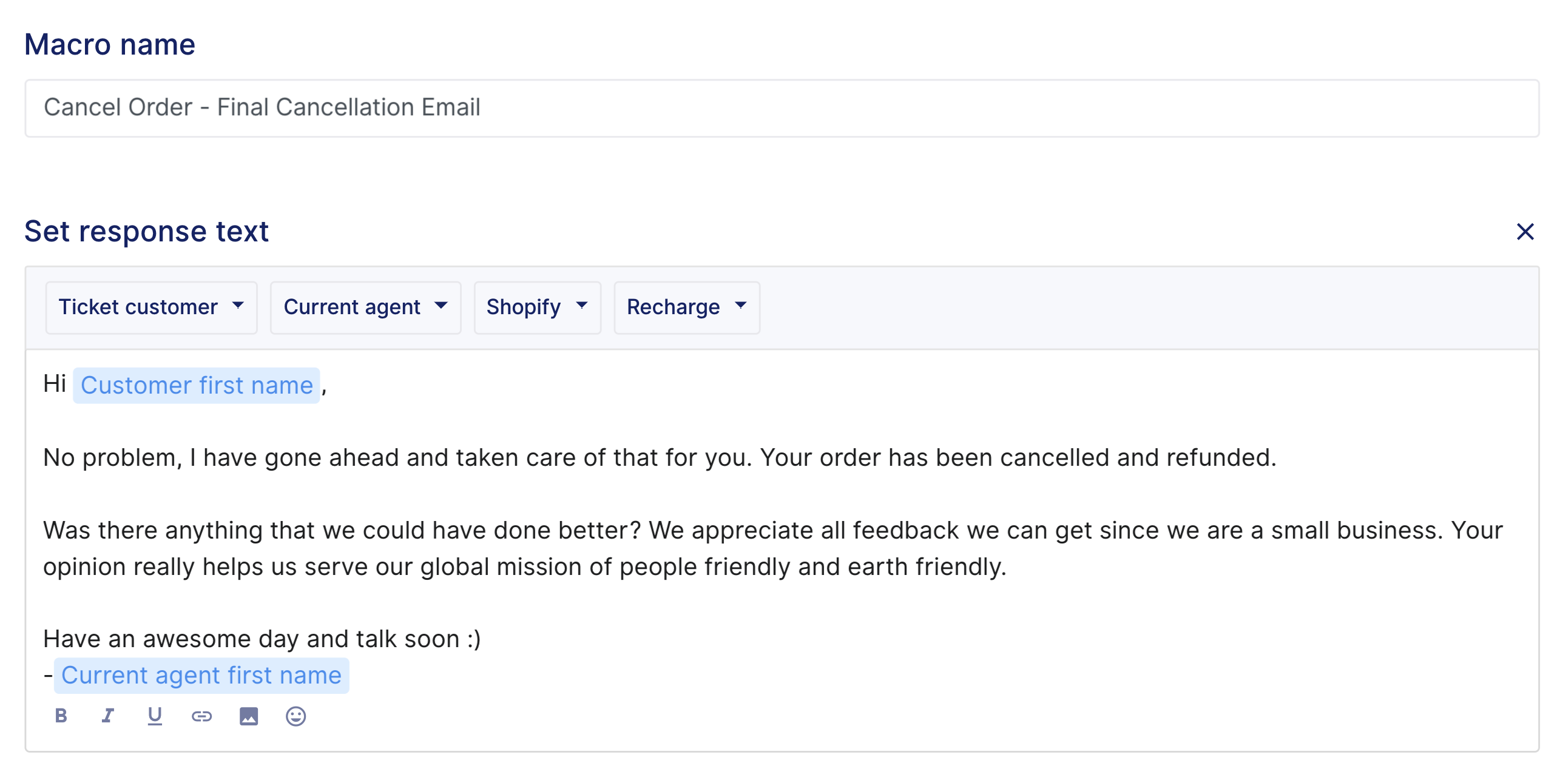Insert an image into the response
Image resolution: width=1568 pixels, height=763 pixels.
[x=248, y=716]
